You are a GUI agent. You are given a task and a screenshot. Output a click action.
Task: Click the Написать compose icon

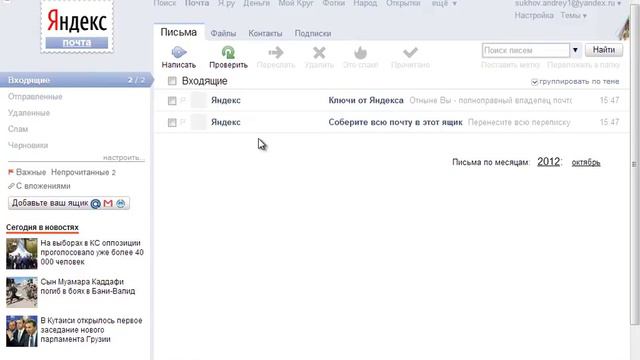point(179,52)
